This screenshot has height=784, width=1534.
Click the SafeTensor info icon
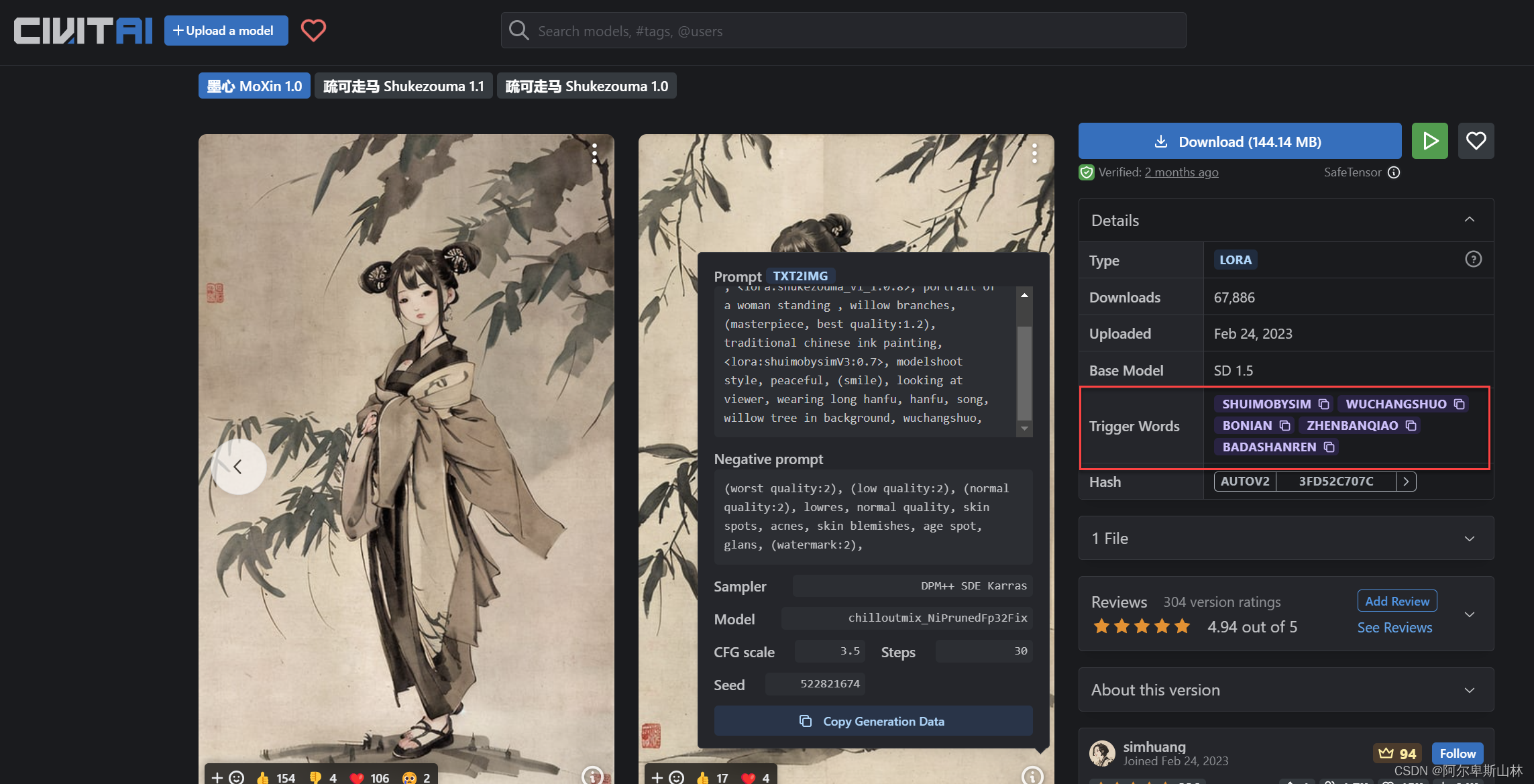1394,172
